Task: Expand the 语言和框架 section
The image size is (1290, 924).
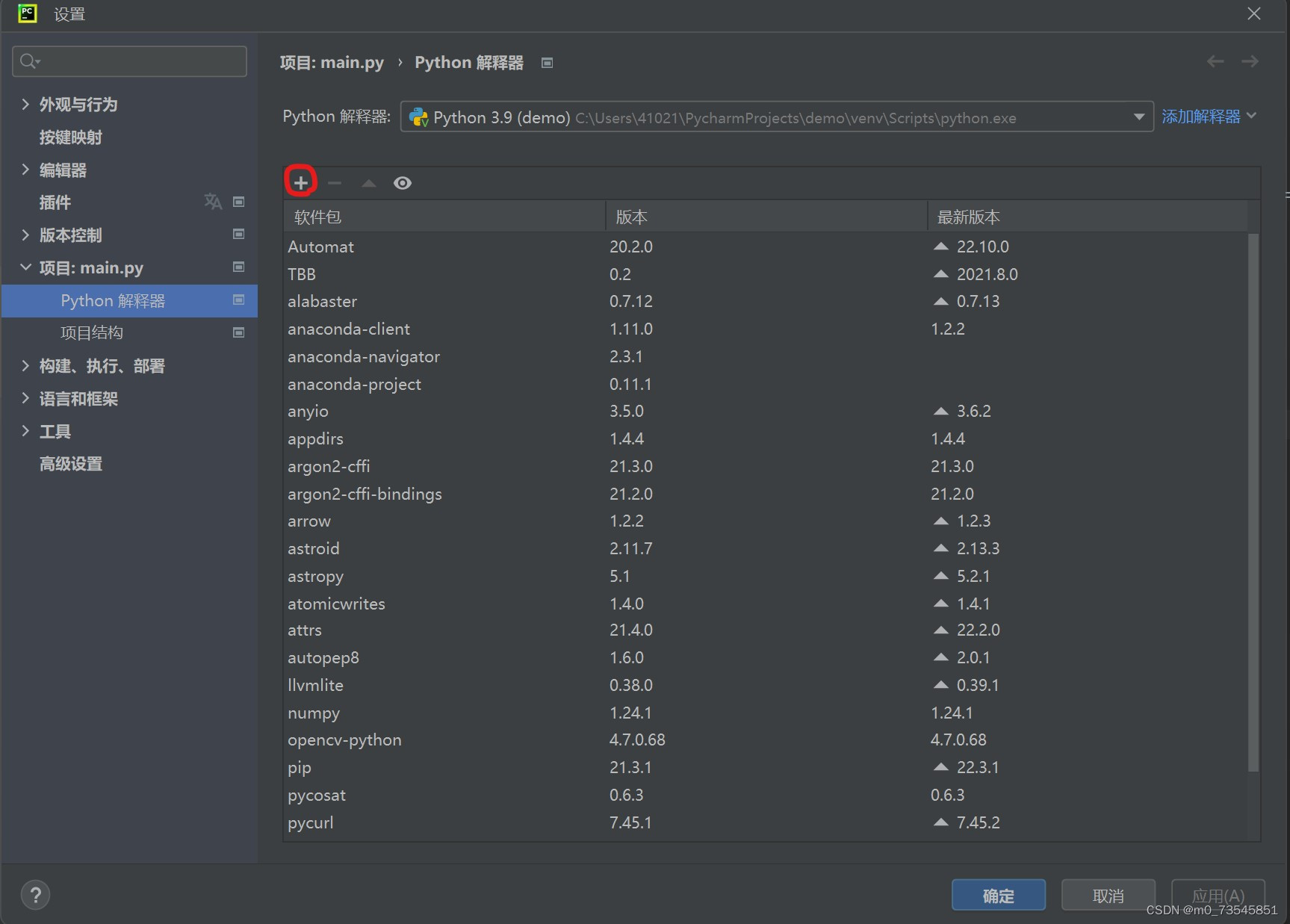Action: click(x=25, y=398)
